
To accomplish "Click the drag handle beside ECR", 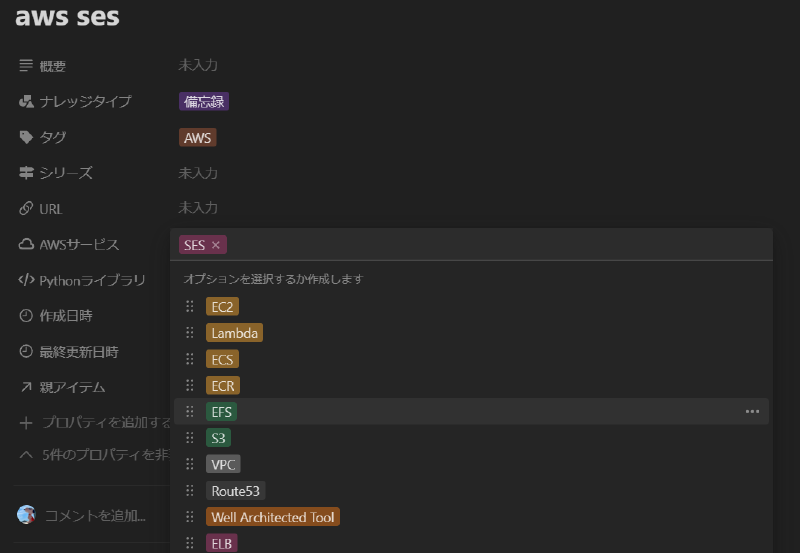I will 190,385.
